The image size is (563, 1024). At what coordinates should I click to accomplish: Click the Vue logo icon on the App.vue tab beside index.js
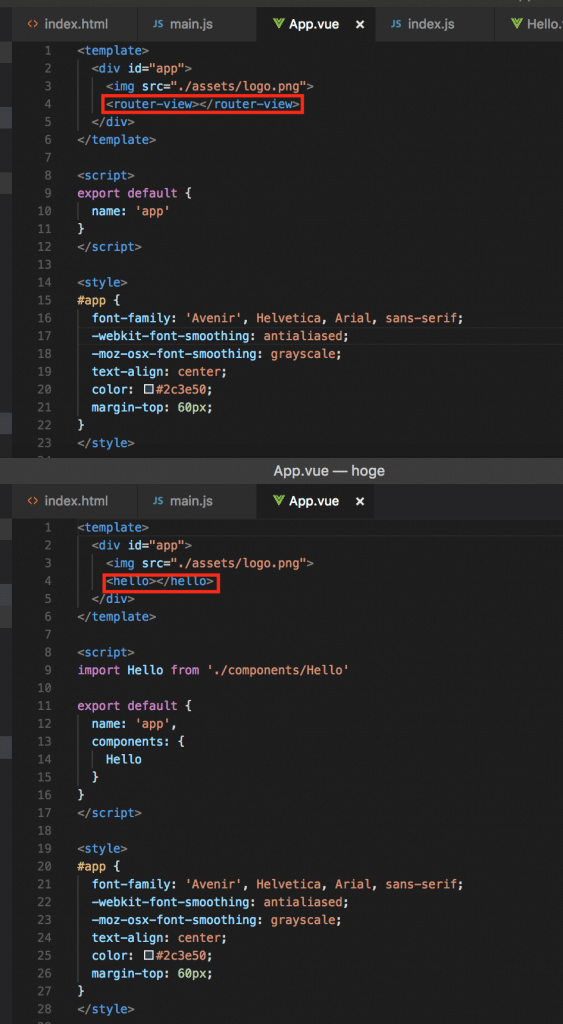278,24
